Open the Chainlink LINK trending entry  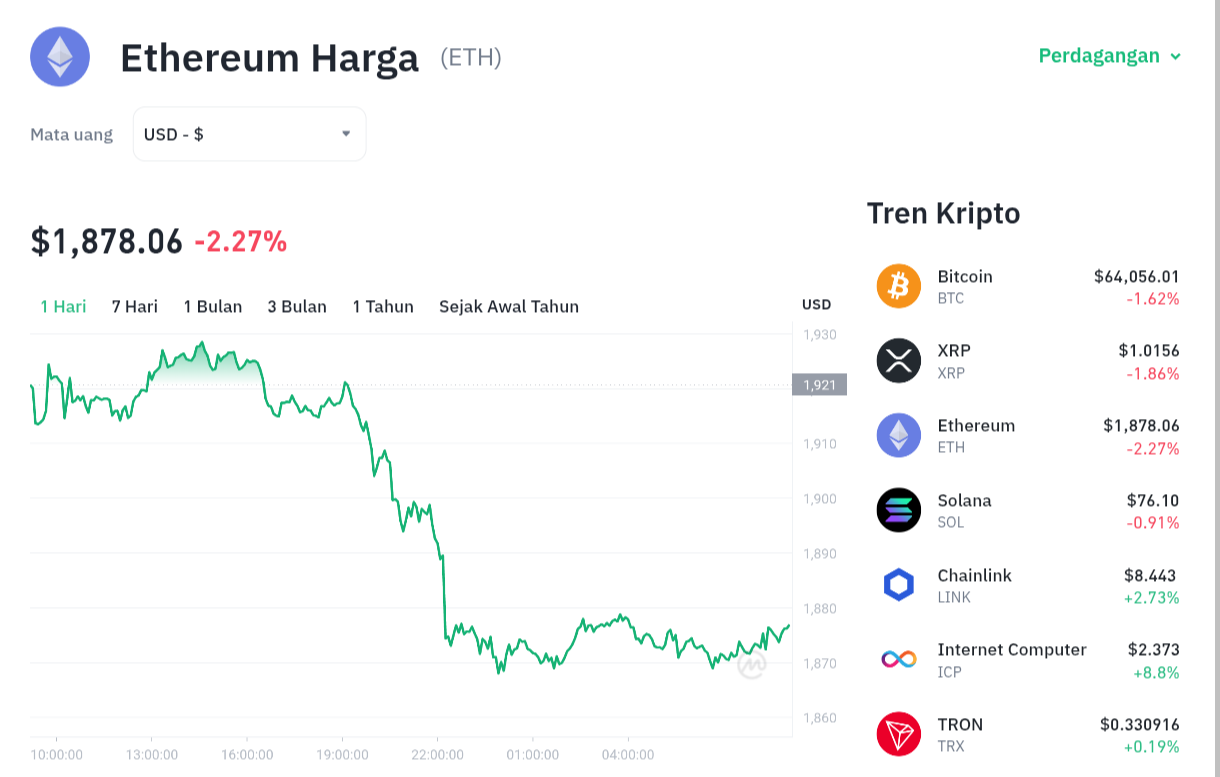point(1028,585)
